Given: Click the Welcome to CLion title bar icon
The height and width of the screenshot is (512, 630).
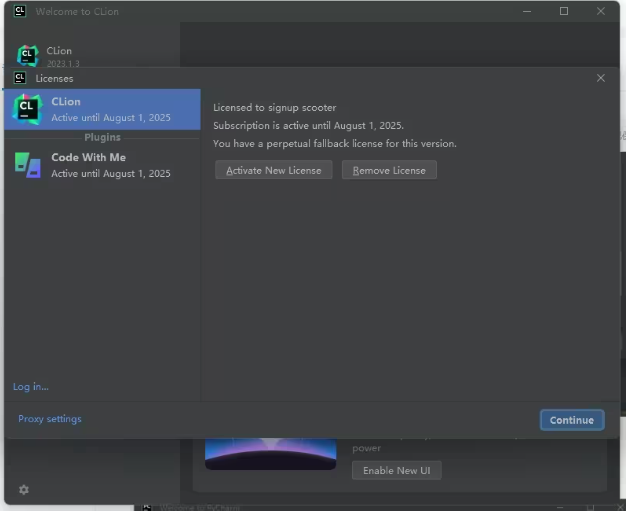Looking at the screenshot, I should pos(20,11).
